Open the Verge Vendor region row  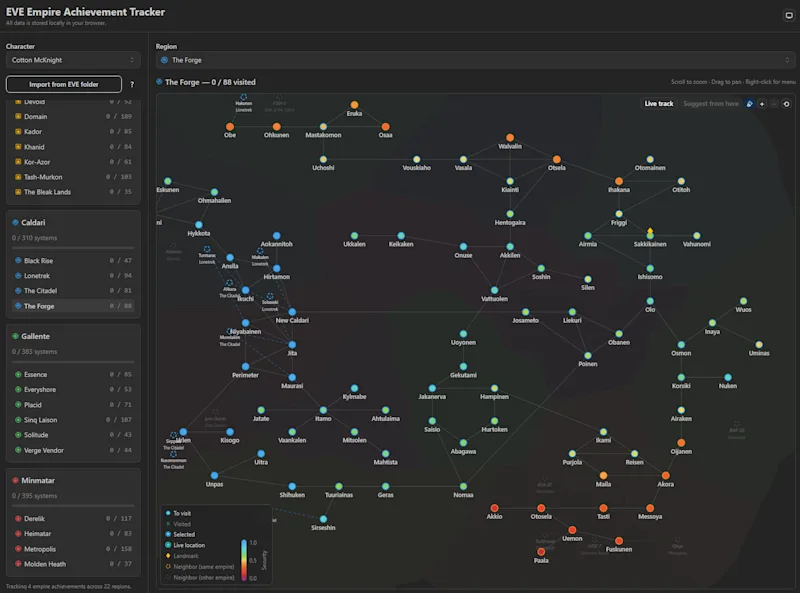[x=73, y=450]
